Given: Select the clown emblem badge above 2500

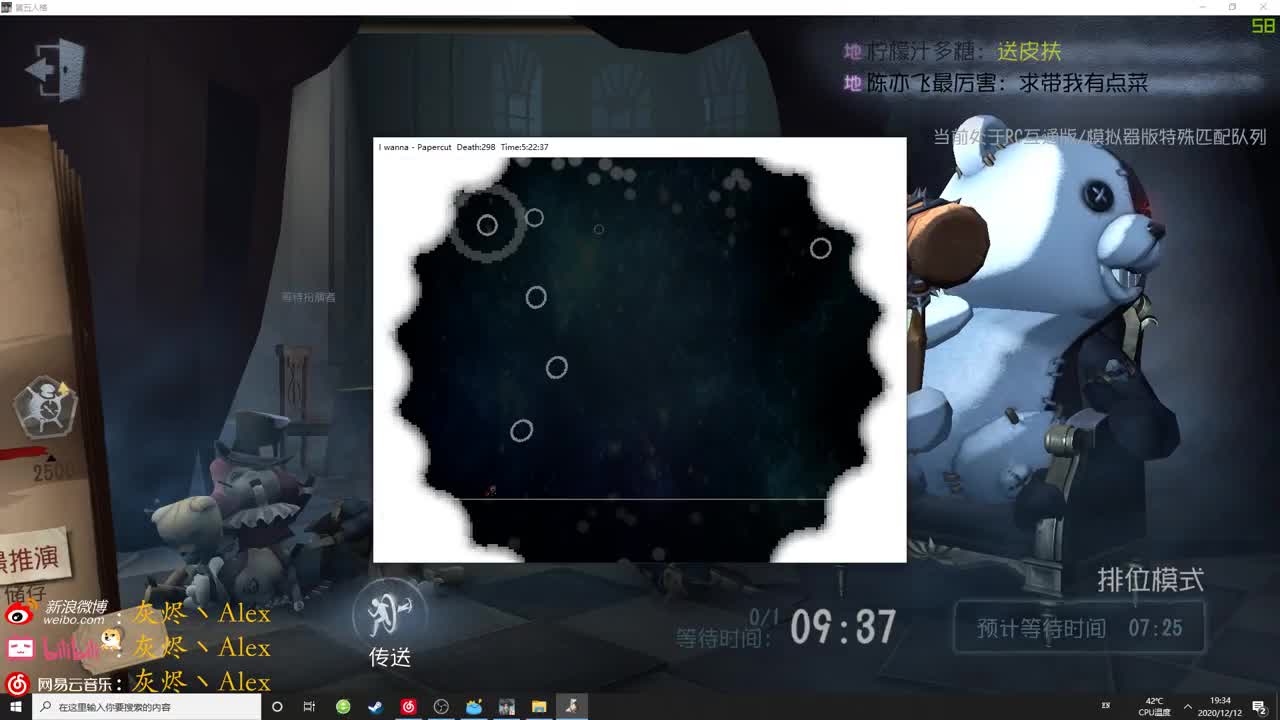Looking at the screenshot, I should coord(45,405).
